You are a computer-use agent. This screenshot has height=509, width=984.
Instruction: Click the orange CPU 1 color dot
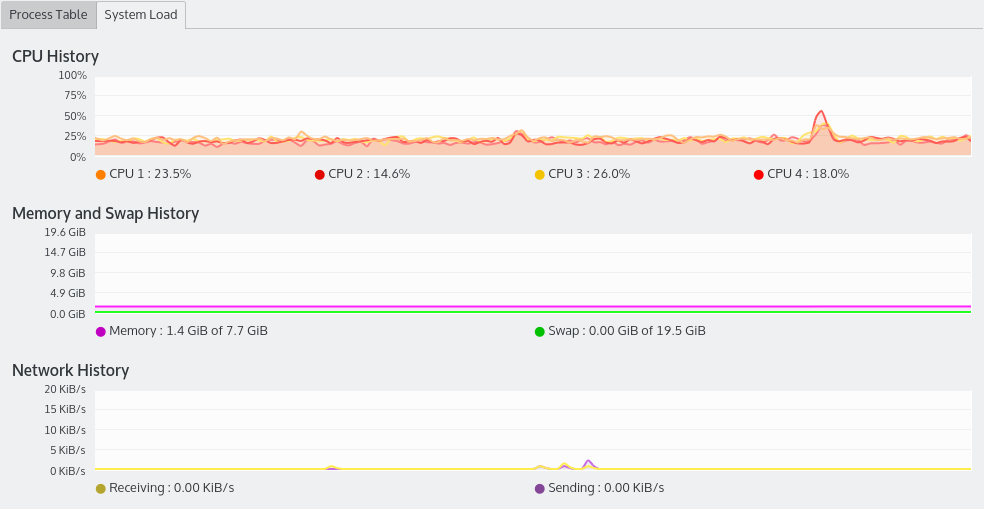point(100,174)
